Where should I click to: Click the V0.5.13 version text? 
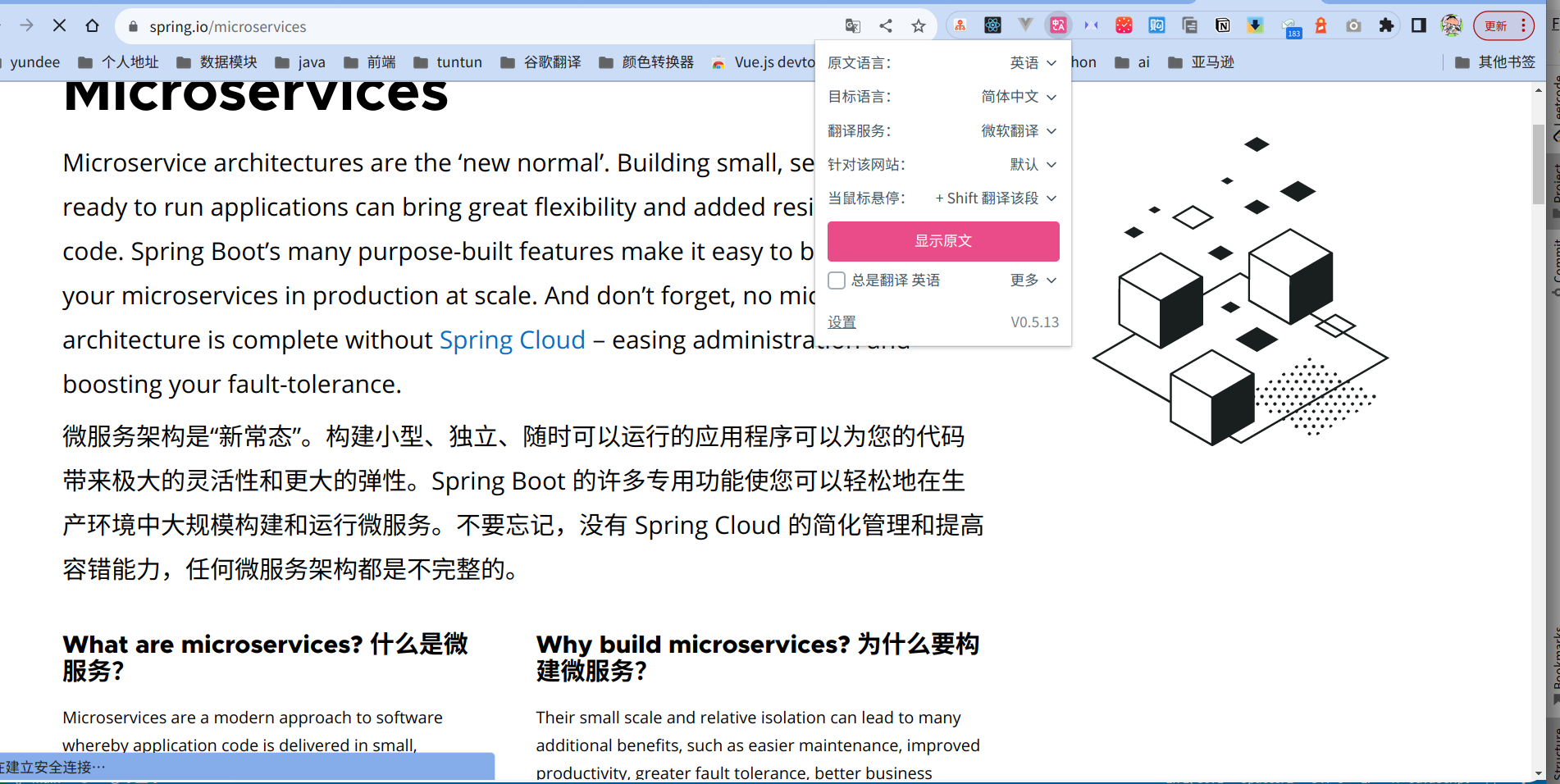point(1035,322)
